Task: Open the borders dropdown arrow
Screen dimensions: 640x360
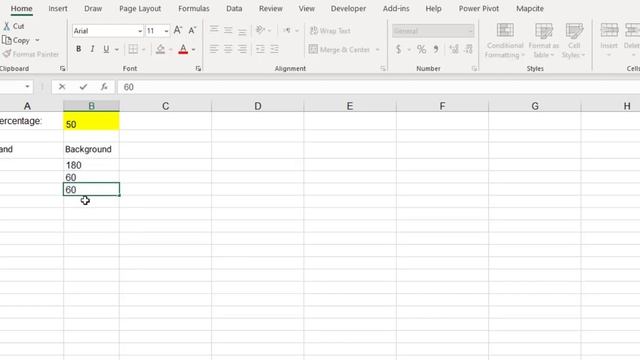Action: pos(144,50)
